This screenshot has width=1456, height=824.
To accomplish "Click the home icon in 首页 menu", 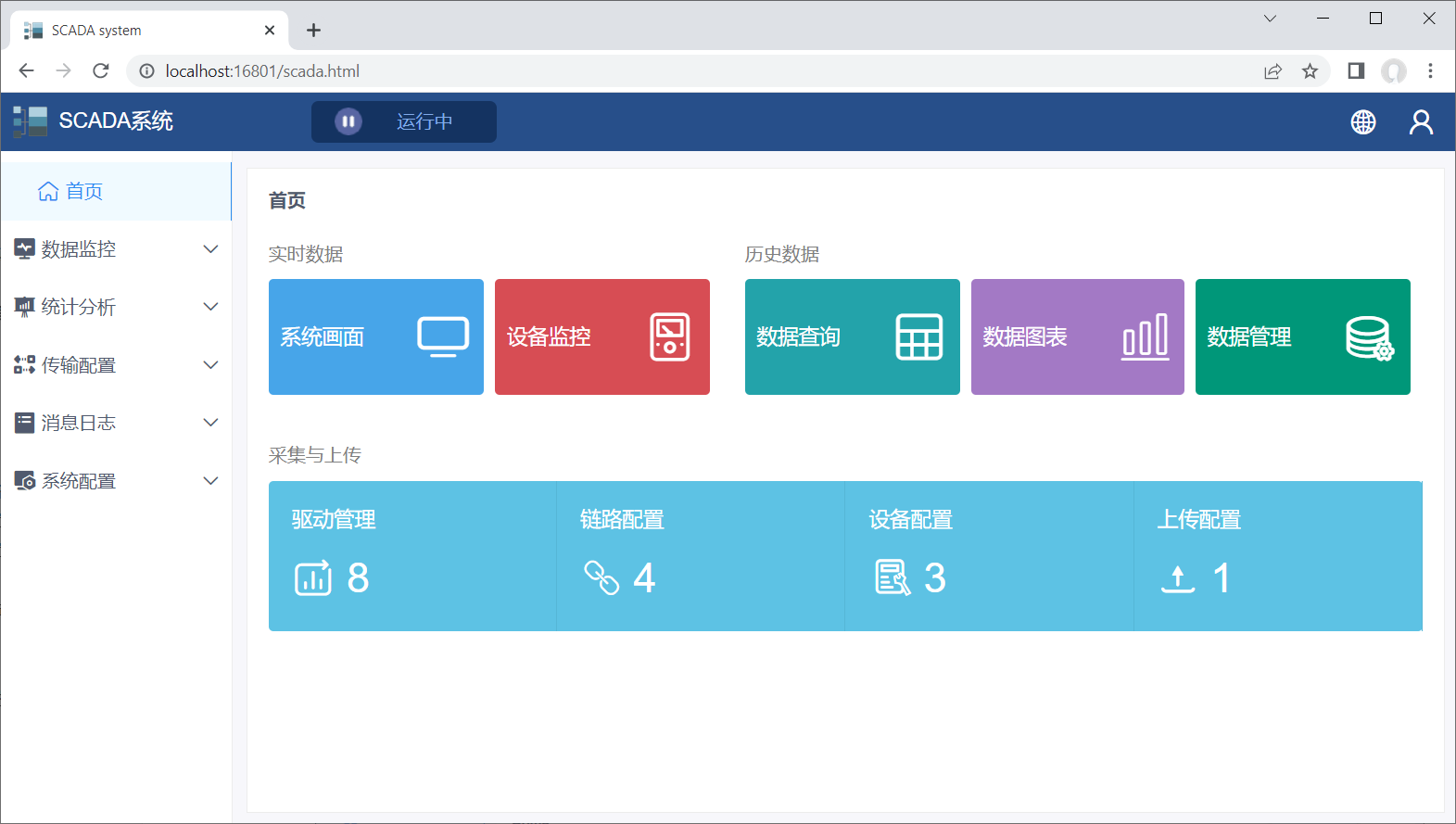I will pos(48,191).
